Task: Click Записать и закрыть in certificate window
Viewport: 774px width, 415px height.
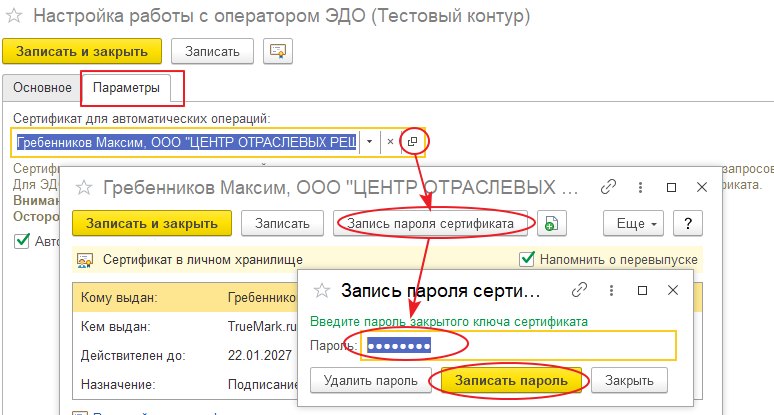Action: coord(152,224)
